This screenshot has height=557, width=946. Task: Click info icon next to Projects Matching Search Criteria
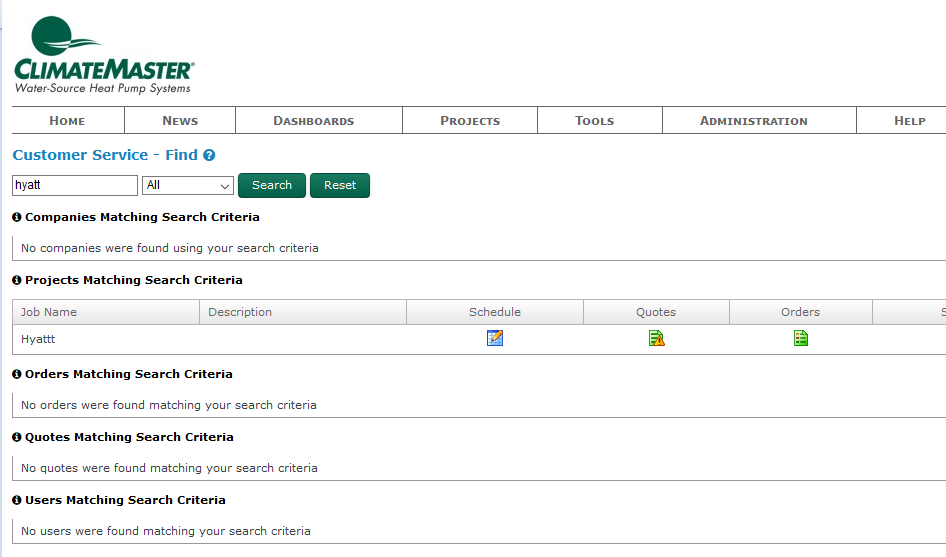pyautogui.click(x=17, y=280)
